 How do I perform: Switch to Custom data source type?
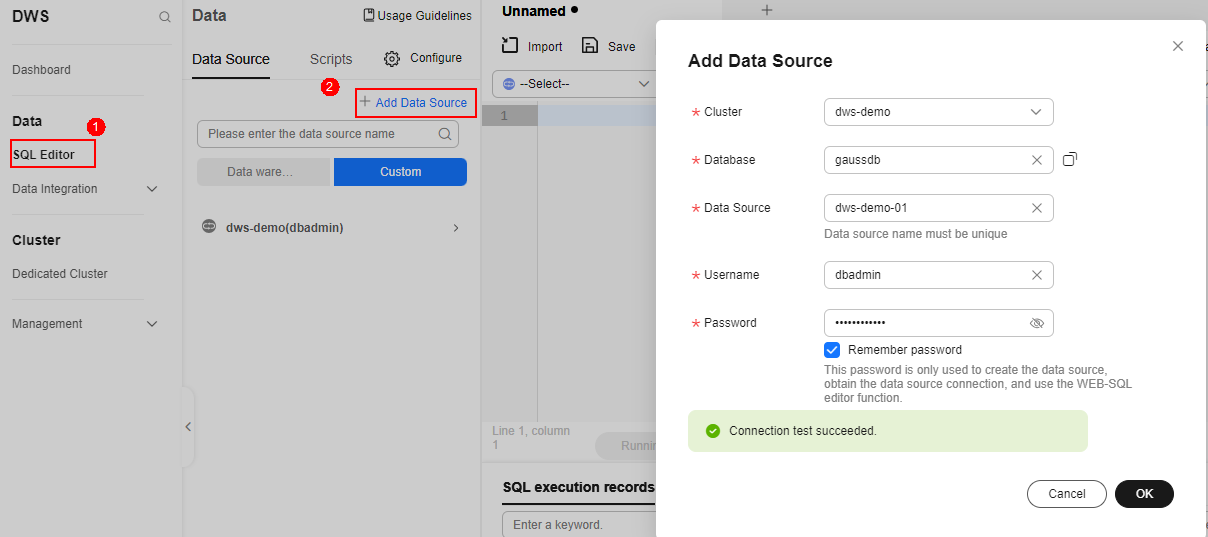point(400,172)
